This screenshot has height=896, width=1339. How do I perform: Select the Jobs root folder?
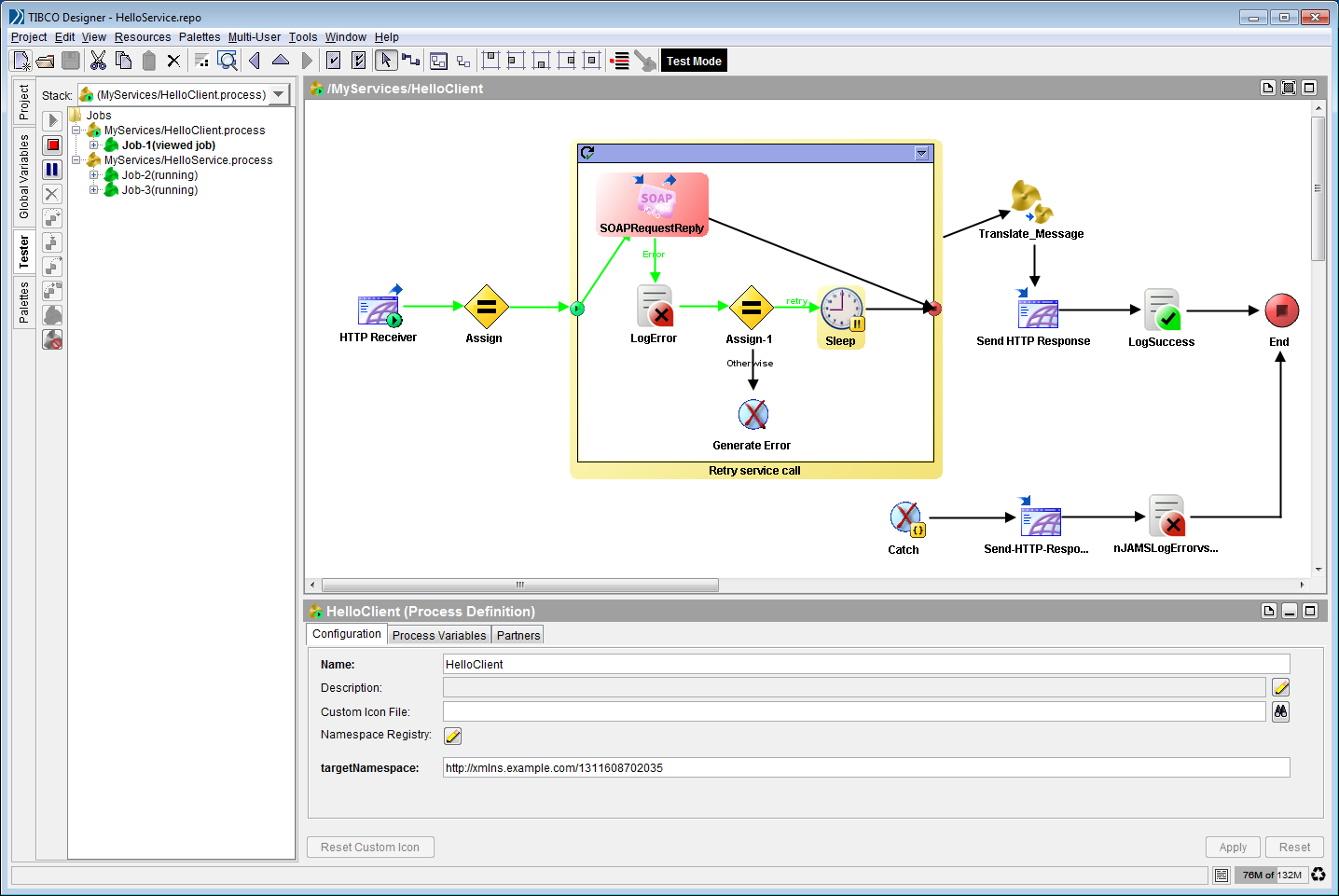[90, 116]
